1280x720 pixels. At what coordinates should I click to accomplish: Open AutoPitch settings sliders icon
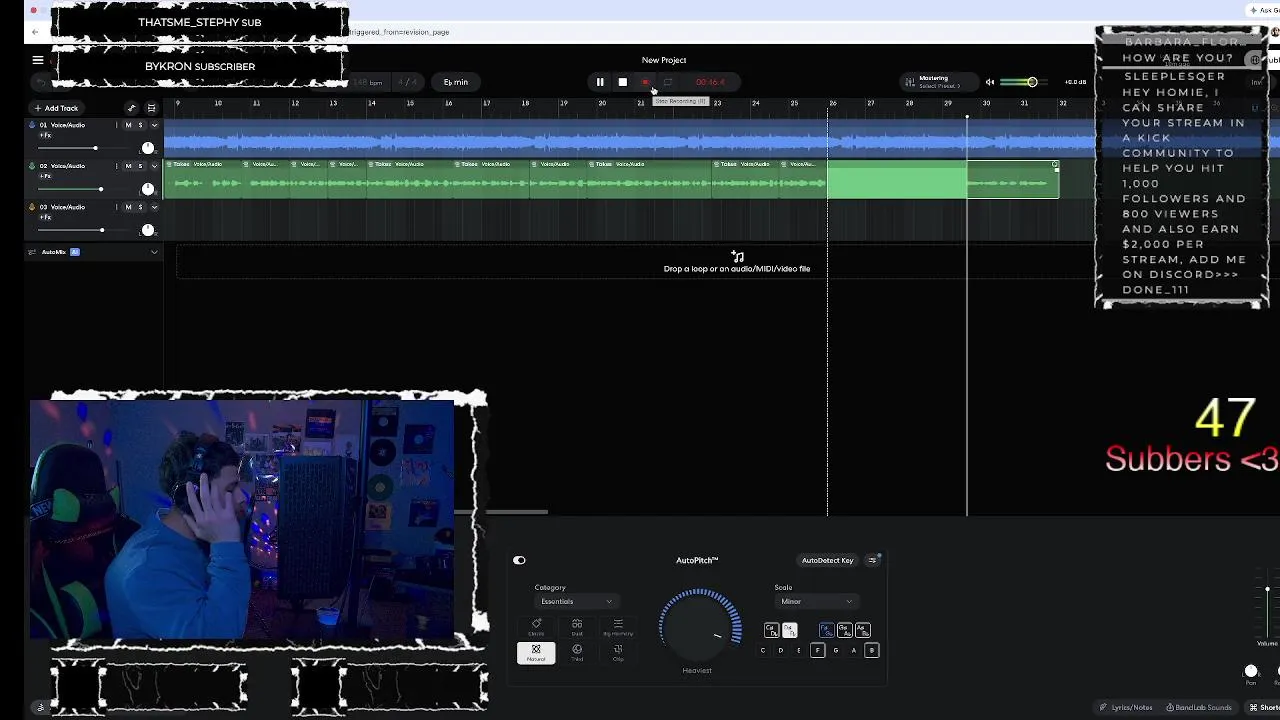tap(872, 560)
